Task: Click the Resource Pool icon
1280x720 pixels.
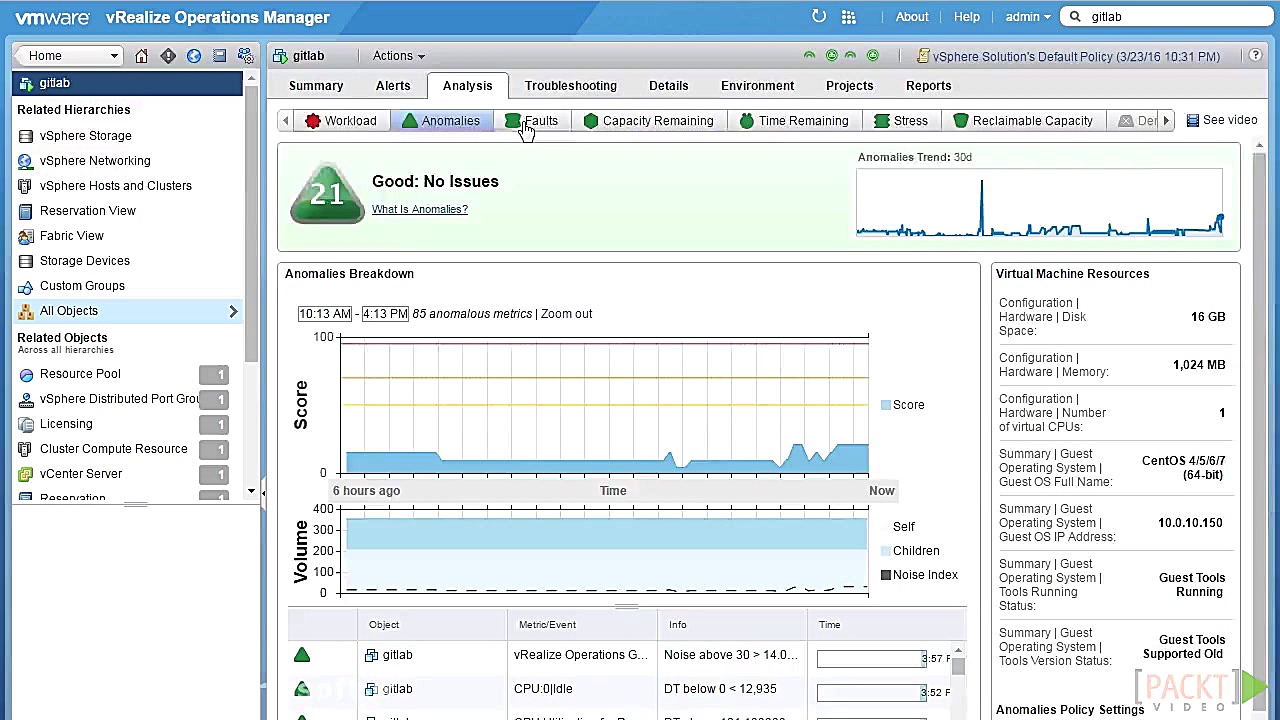Action: (x=26, y=374)
